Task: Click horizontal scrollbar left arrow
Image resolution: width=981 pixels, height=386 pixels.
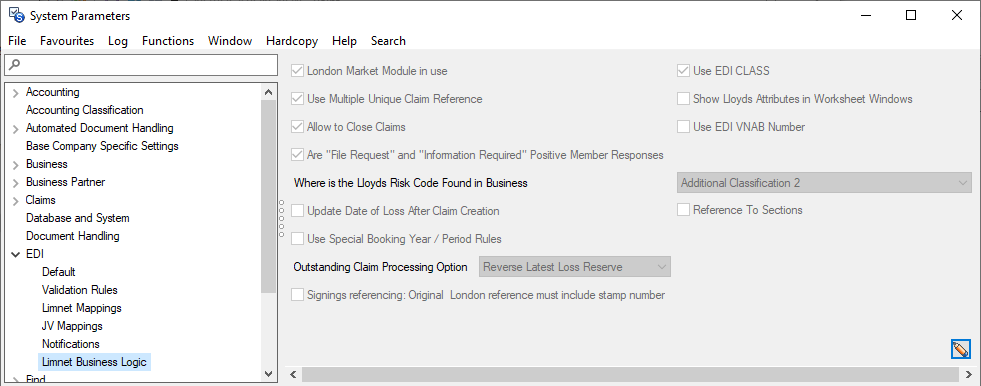Action: (x=293, y=374)
